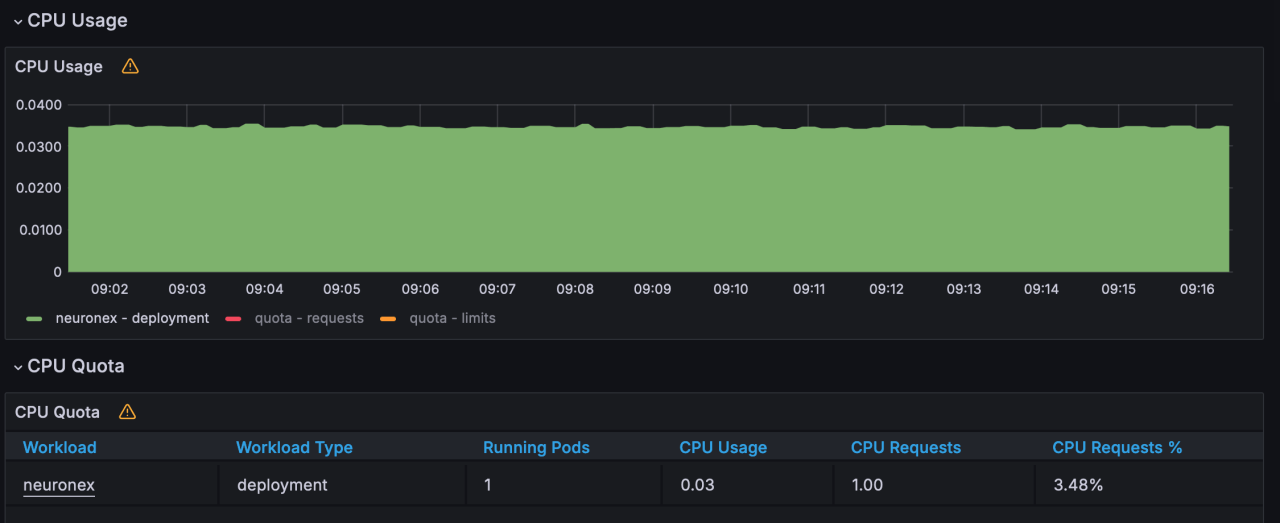
Task: Collapse the CPU Quota row chevron
Action: pos(18,367)
